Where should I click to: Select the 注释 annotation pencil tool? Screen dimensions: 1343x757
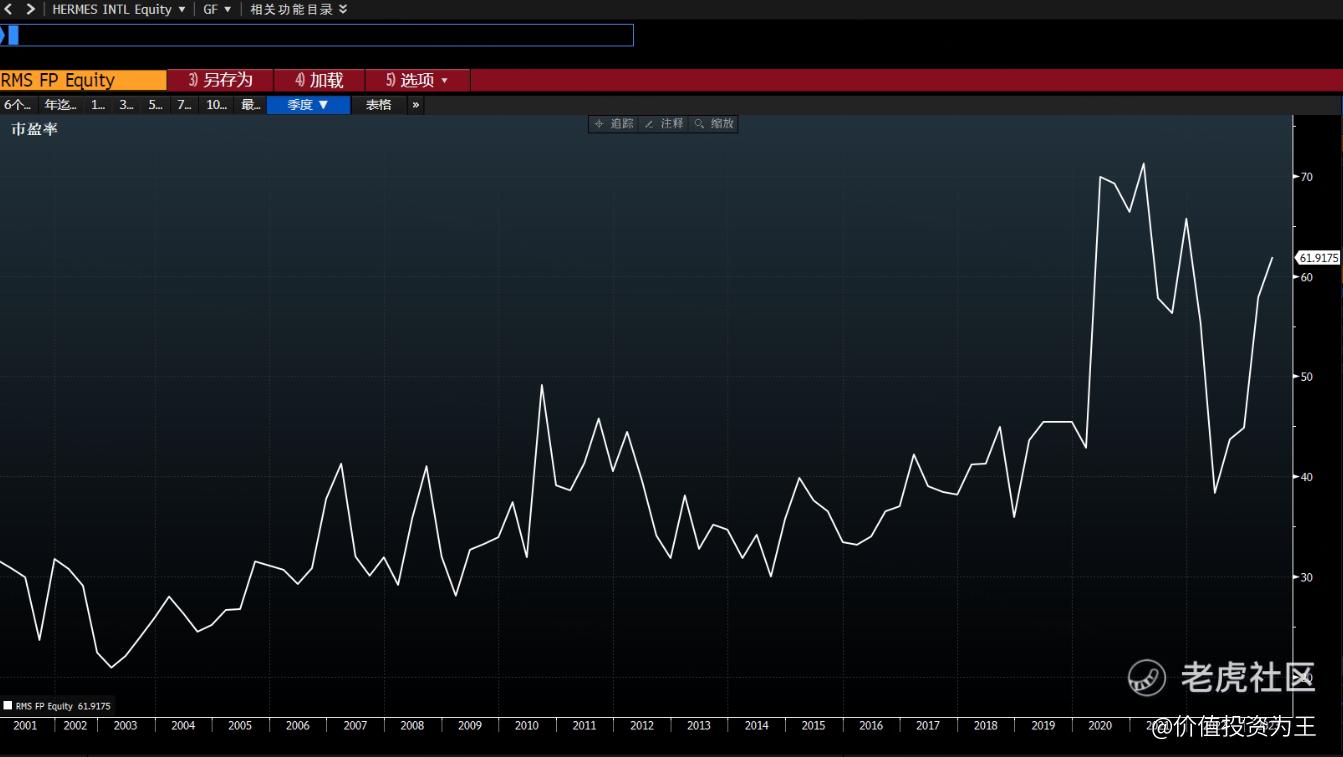(664, 124)
